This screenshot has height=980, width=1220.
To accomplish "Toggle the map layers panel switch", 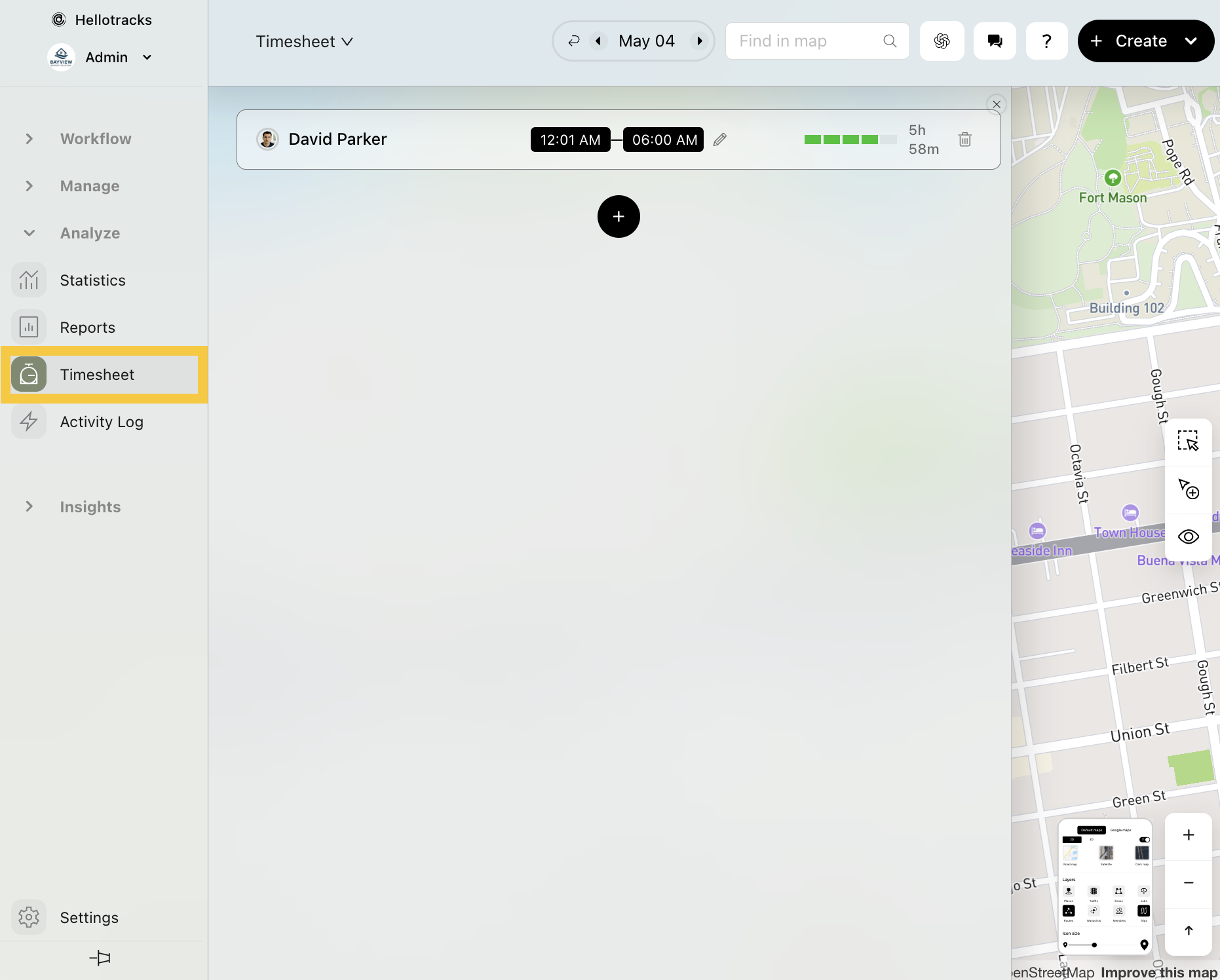I will (x=1145, y=840).
